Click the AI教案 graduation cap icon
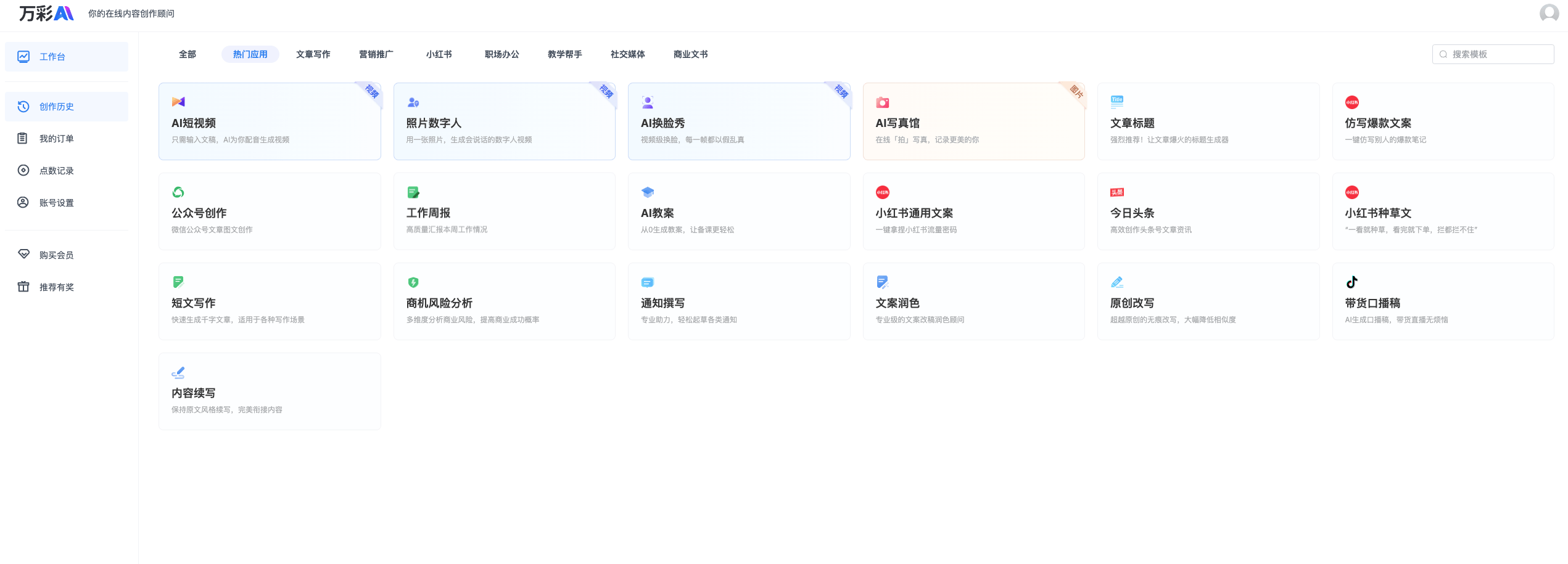1568x564 pixels. click(648, 192)
